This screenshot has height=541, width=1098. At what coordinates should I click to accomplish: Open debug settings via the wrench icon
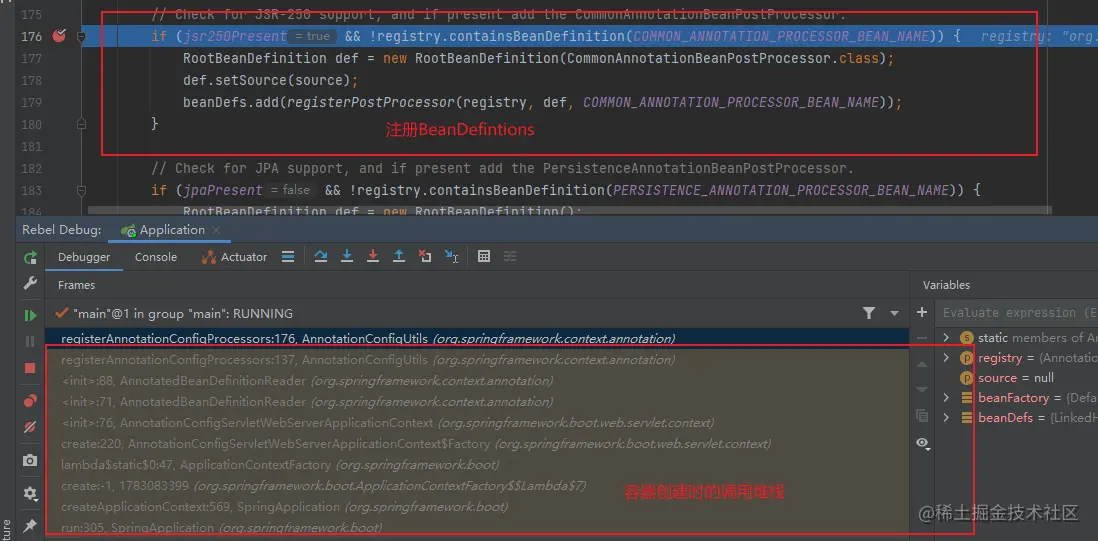pyautogui.click(x=30, y=283)
